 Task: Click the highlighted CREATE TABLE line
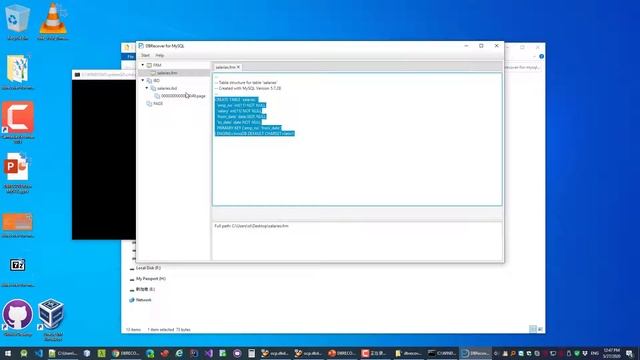pos(236,100)
